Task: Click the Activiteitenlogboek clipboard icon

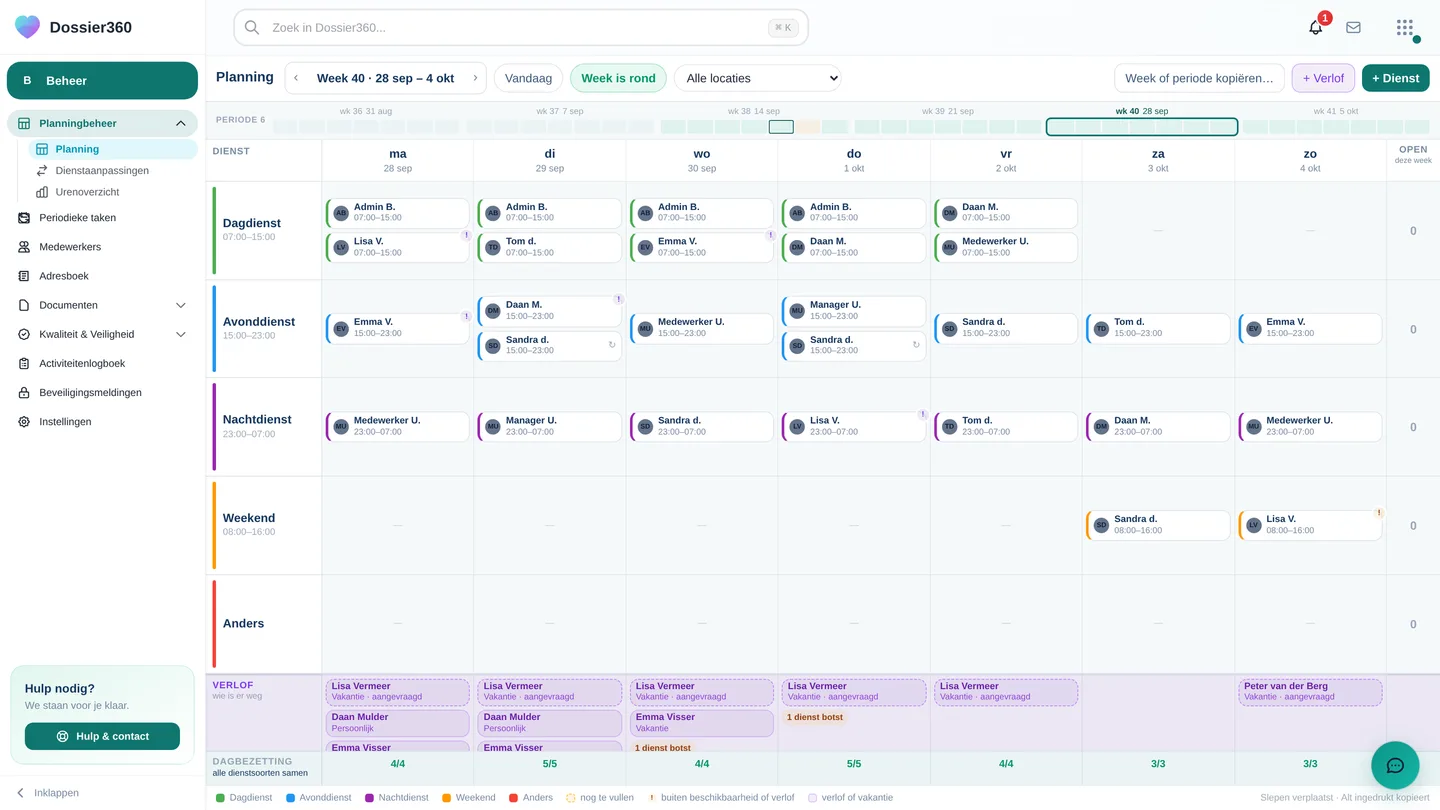Action: pos(24,364)
